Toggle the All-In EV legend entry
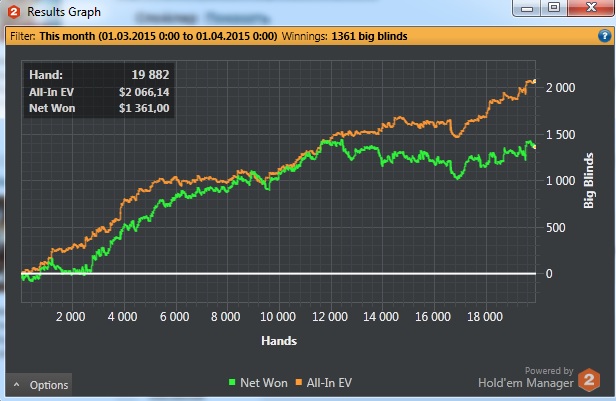This screenshot has width=616, height=401. click(324, 383)
